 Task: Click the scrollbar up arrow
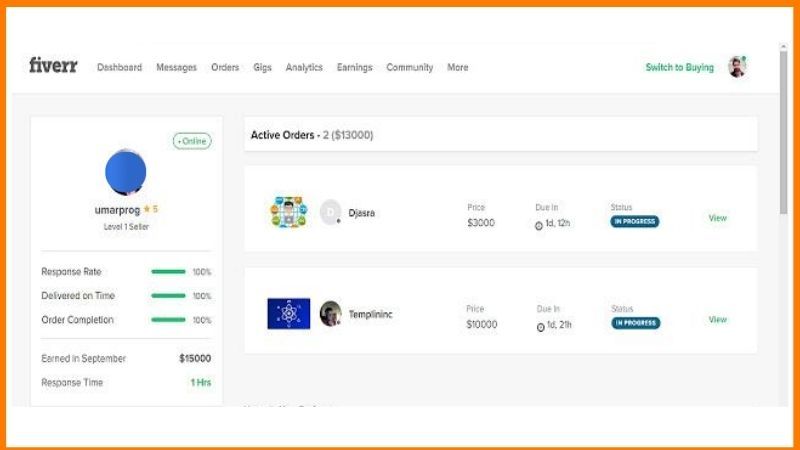point(783,46)
